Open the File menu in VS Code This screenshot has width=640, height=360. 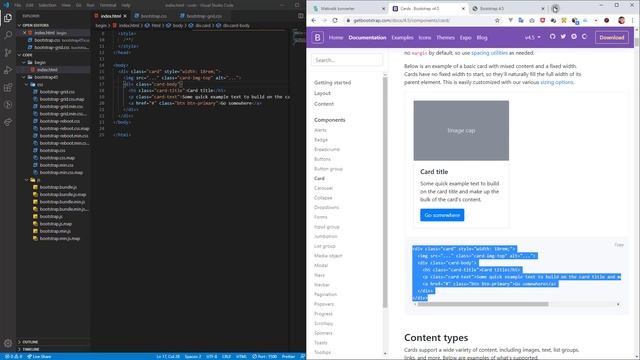[18, 5]
